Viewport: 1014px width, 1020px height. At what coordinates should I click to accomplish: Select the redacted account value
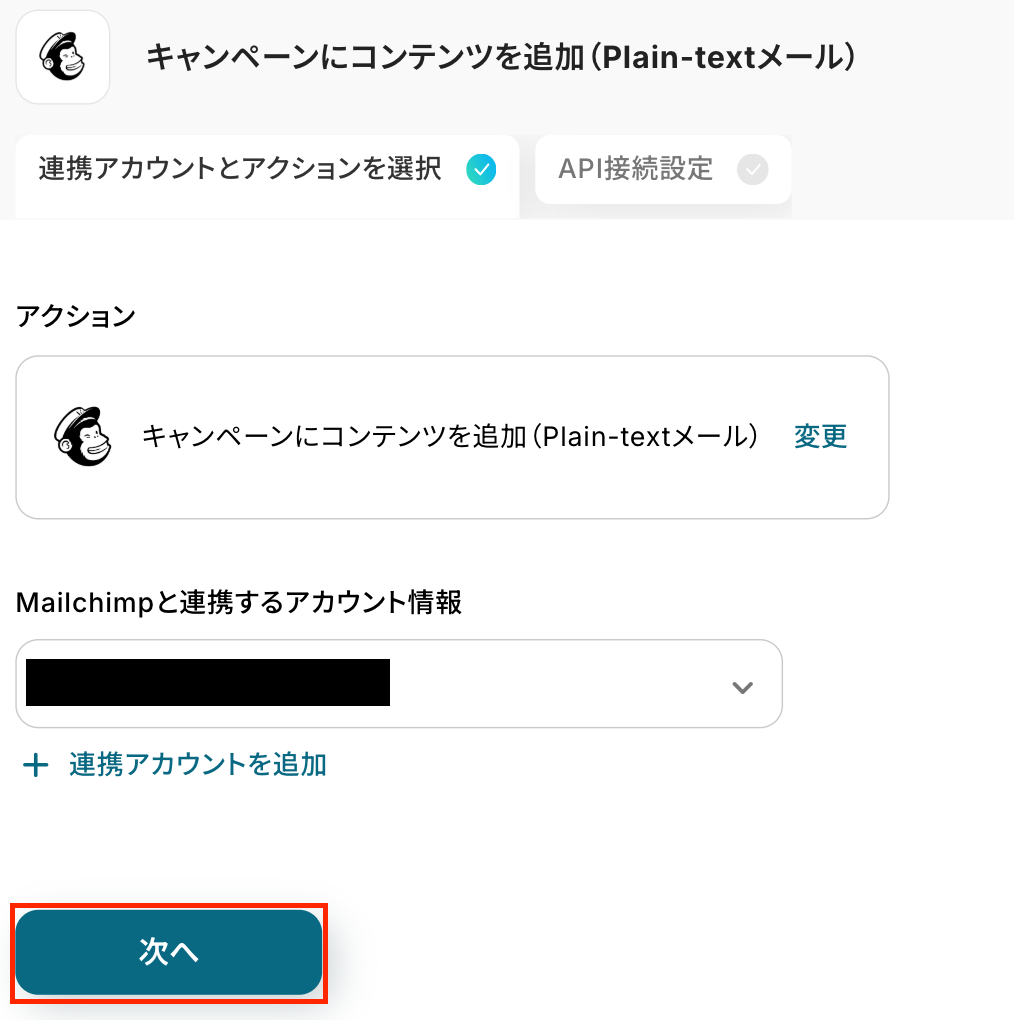click(207, 683)
